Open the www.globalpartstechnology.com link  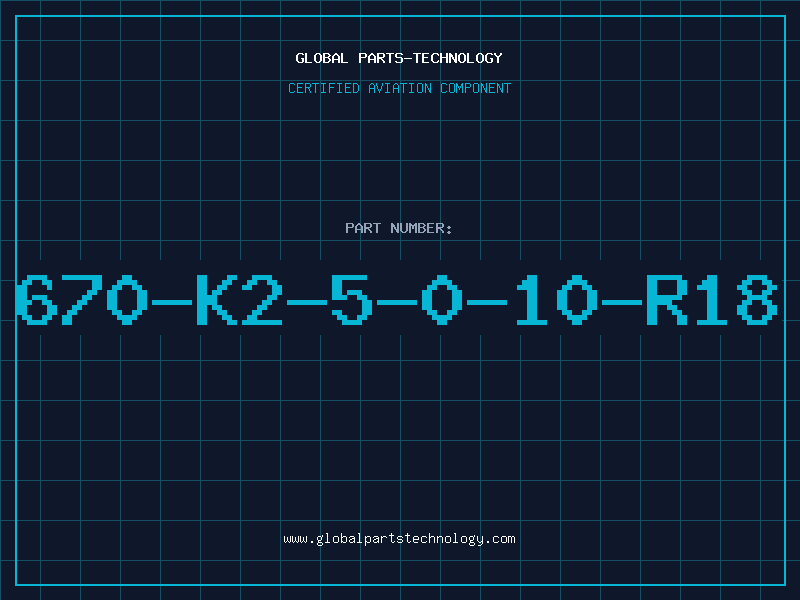pyautogui.click(x=399, y=539)
